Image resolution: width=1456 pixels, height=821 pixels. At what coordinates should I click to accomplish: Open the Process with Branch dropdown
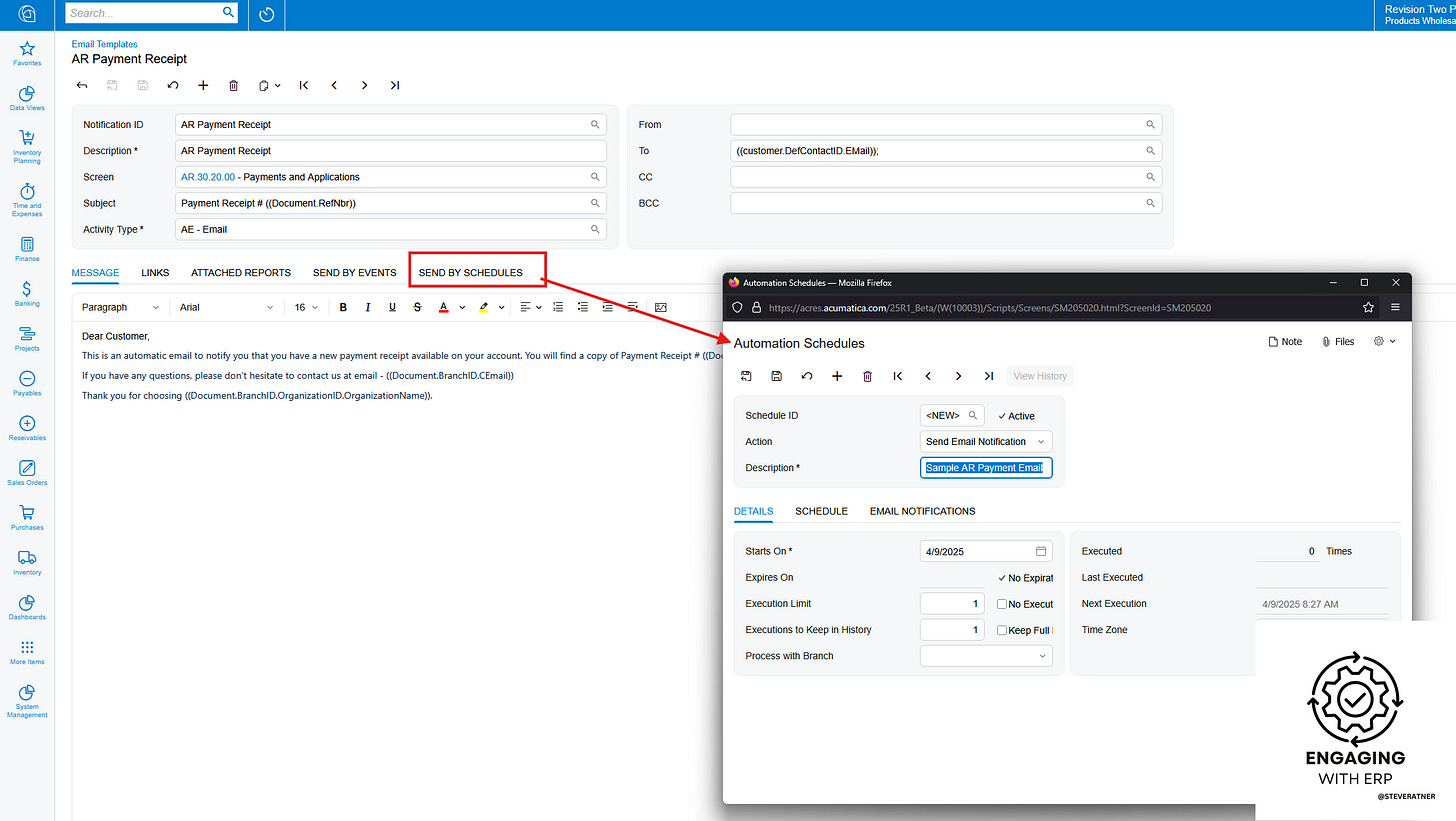(986, 656)
